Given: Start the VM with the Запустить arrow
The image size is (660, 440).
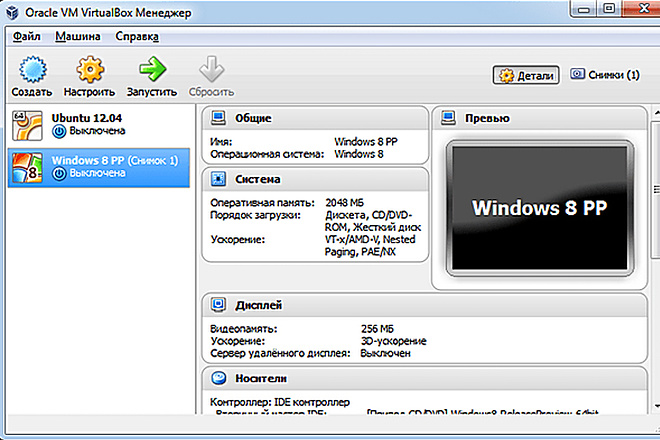Looking at the screenshot, I should [152, 68].
